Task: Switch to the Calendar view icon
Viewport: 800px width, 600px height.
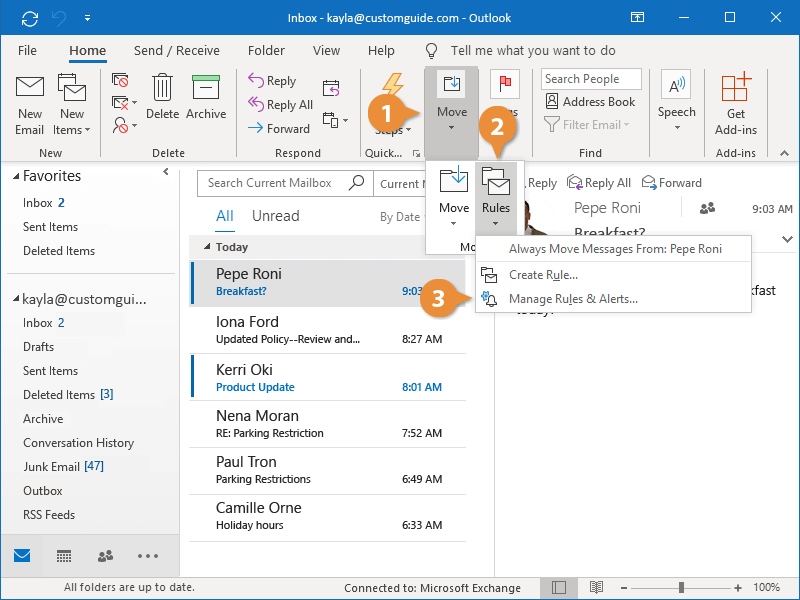Action: pos(62,555)
